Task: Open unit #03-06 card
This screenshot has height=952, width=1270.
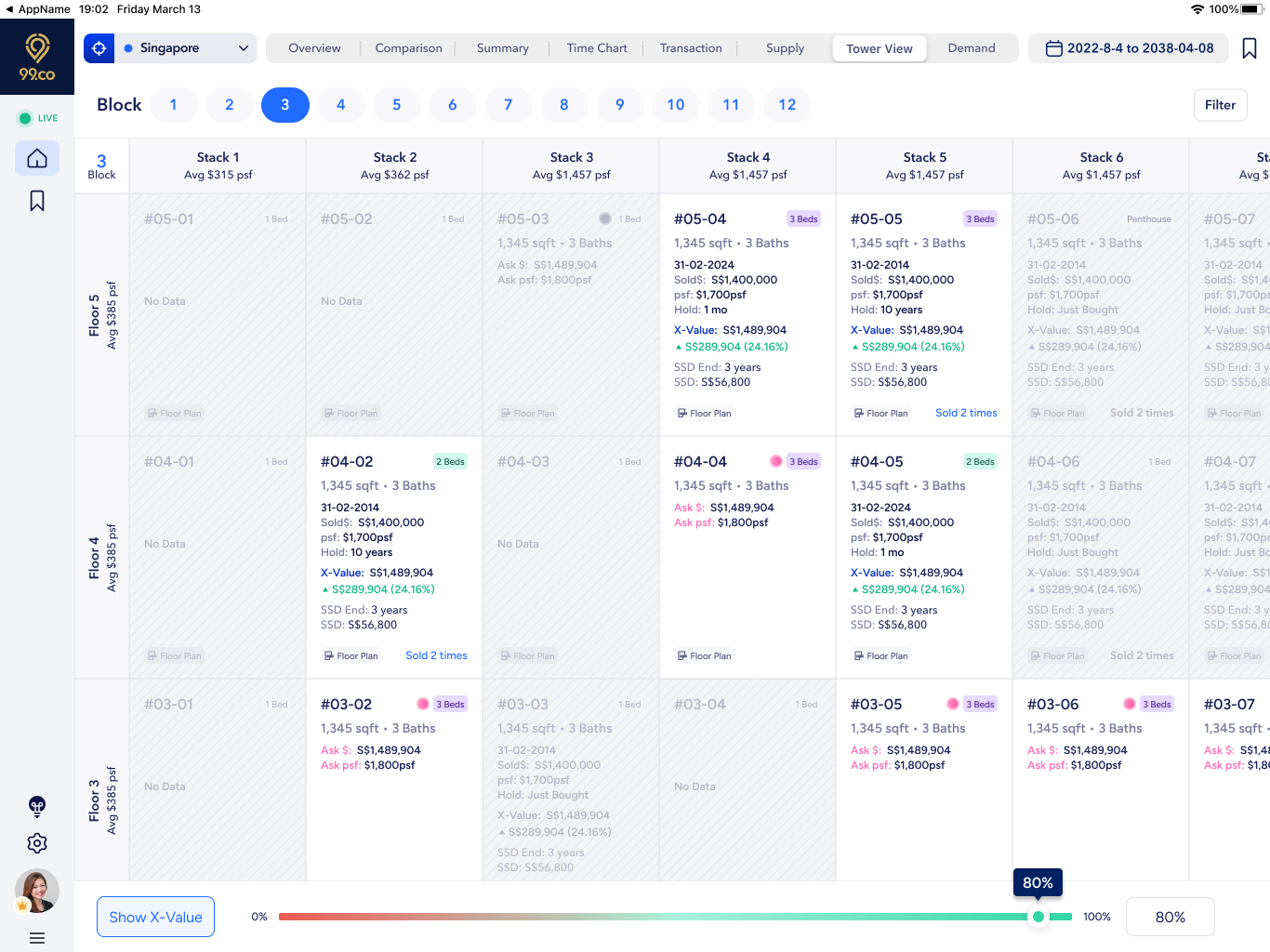Action: (x=1101, y=780)
